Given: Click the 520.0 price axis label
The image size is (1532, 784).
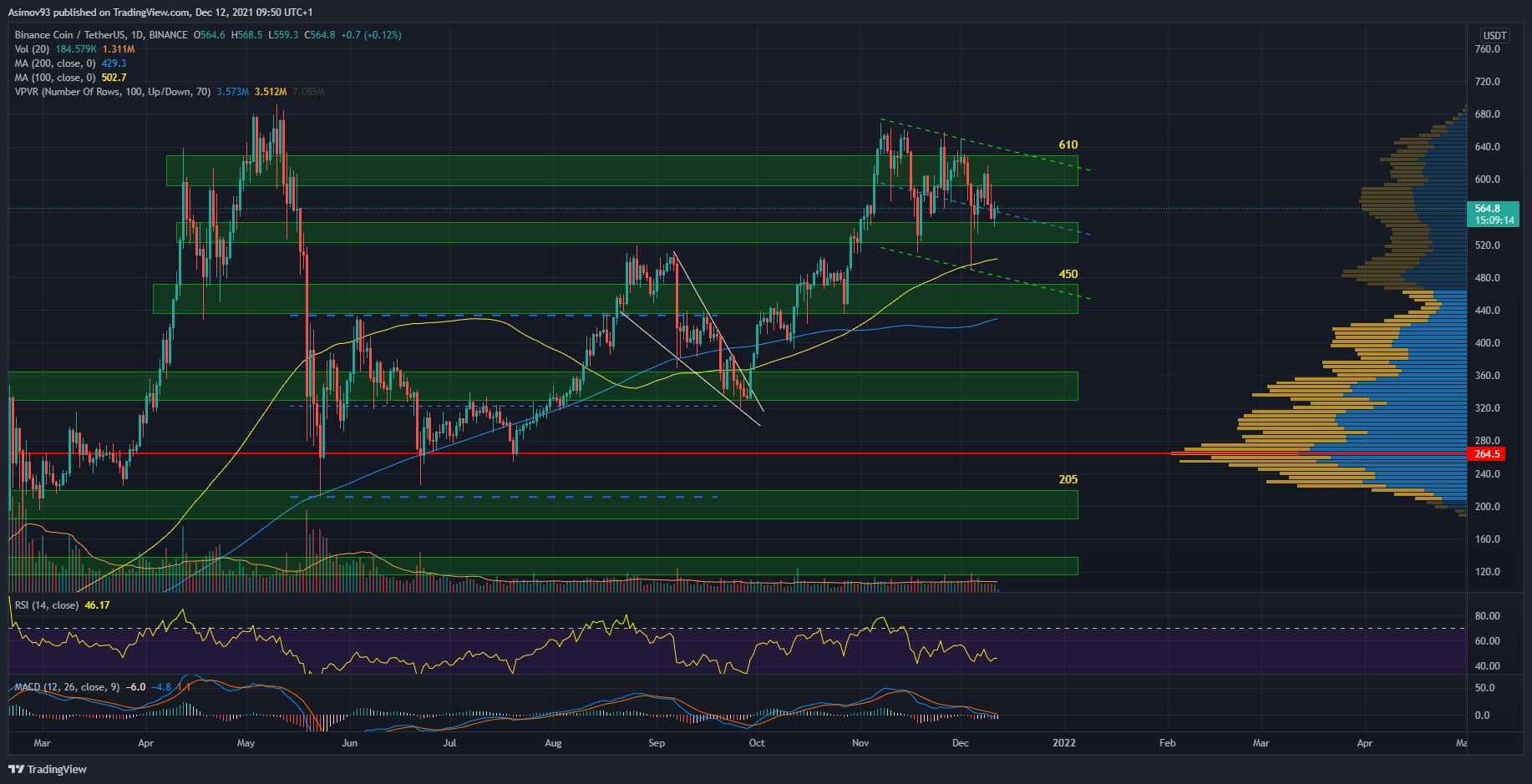Looking at the screenshot, I should click(1488, 245).
